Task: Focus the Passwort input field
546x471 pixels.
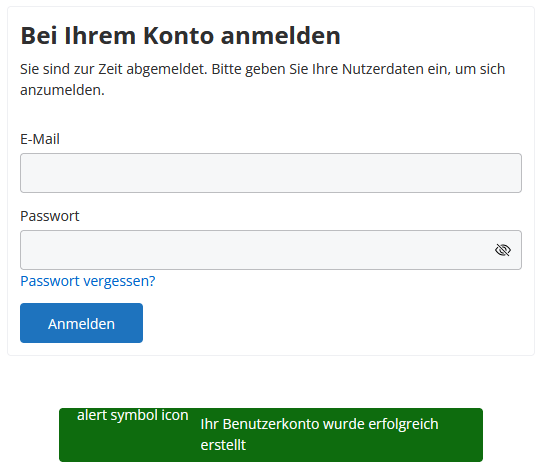Action: [271, 250]
